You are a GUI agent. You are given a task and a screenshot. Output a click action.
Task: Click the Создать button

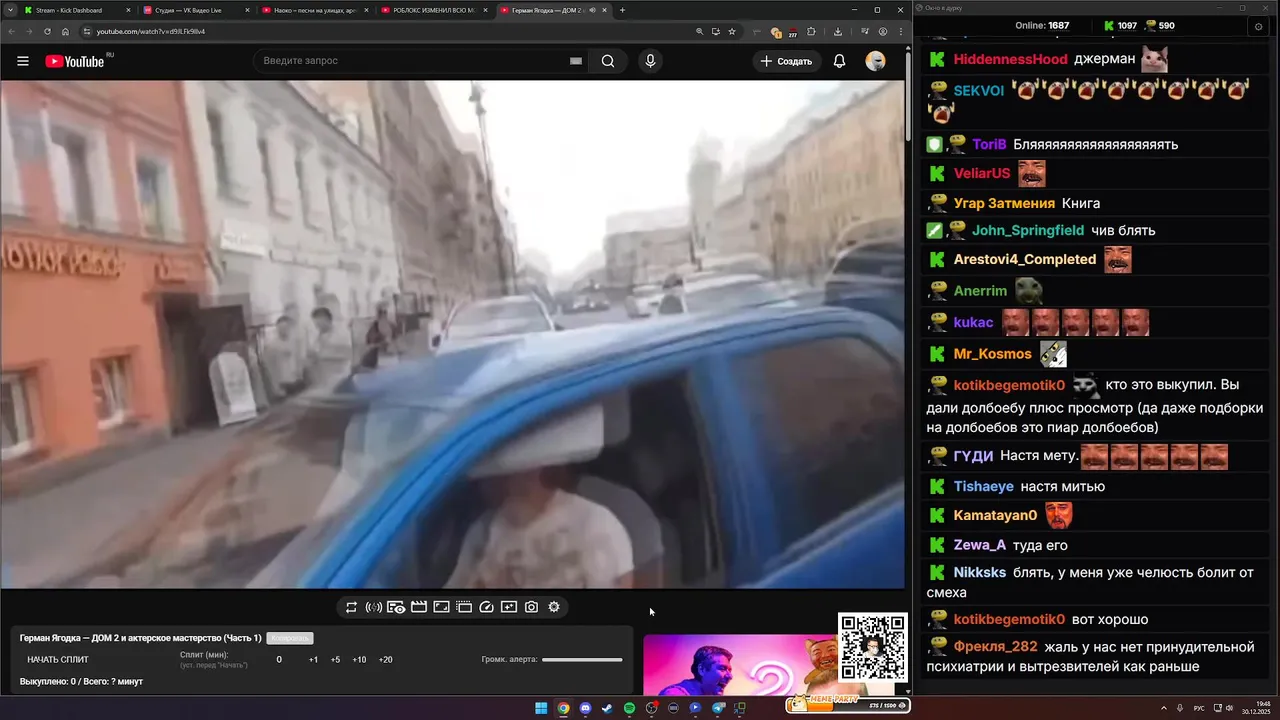click(x=786, y=61)
